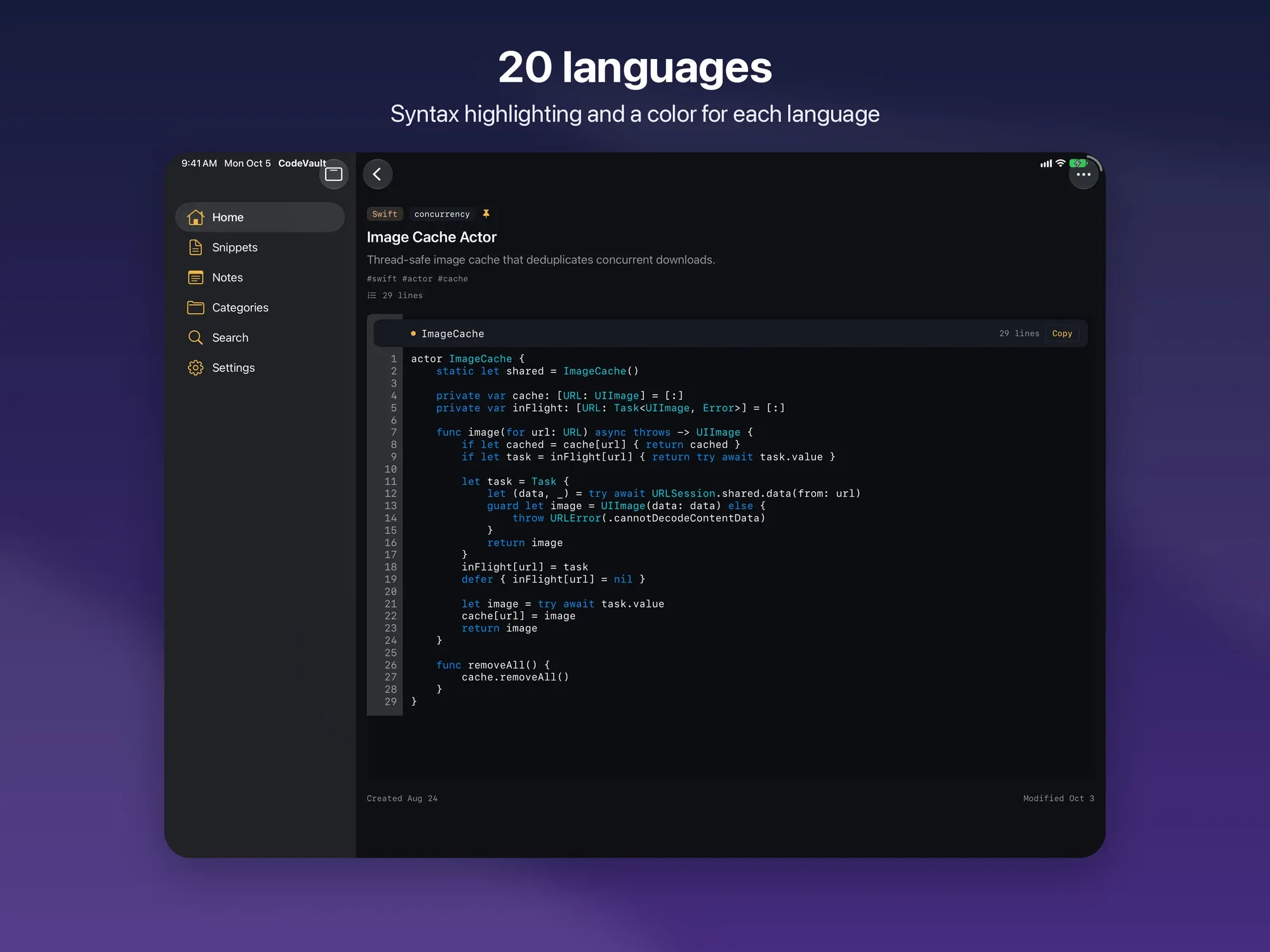This screenshot has height=952, width=1270.
Task: Click the #swift #actor #cache hashtags
Action: [417, 279]
